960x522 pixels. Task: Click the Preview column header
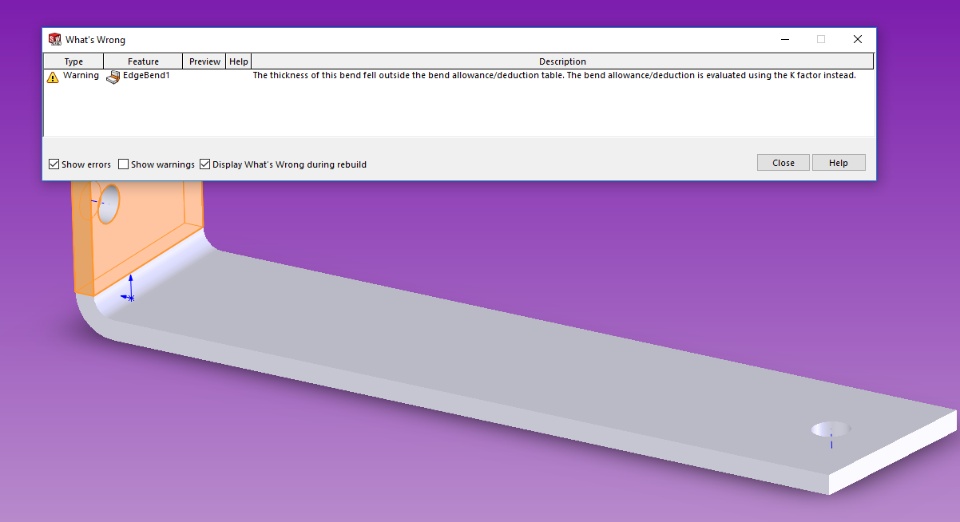[204, 61]
